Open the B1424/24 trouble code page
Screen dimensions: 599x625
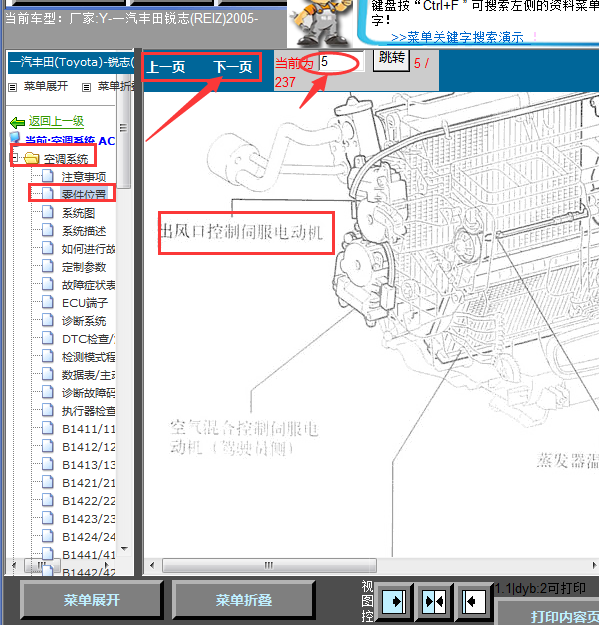pos(88,537)
